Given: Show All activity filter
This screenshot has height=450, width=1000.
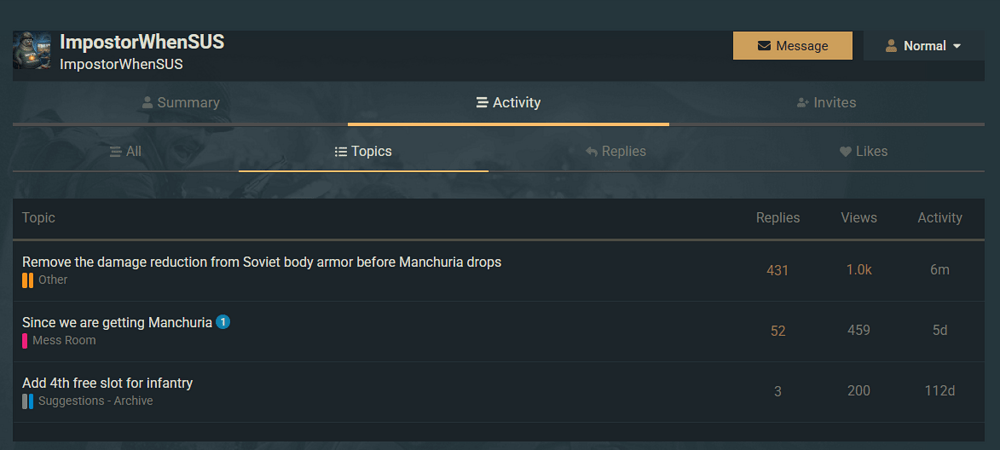Looking at the screenshot, I should [x=126, y=152].
